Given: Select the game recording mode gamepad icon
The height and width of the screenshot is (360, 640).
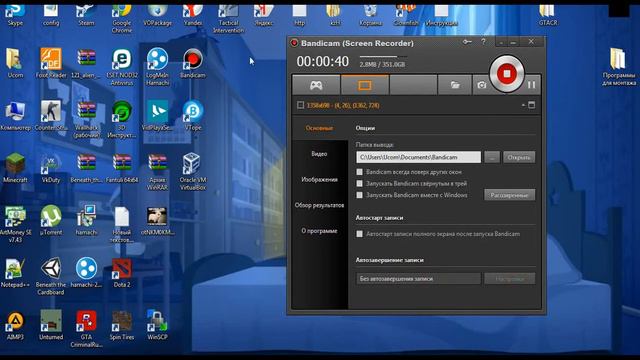Looking at the screenshot, I should (x=316, y=85).
